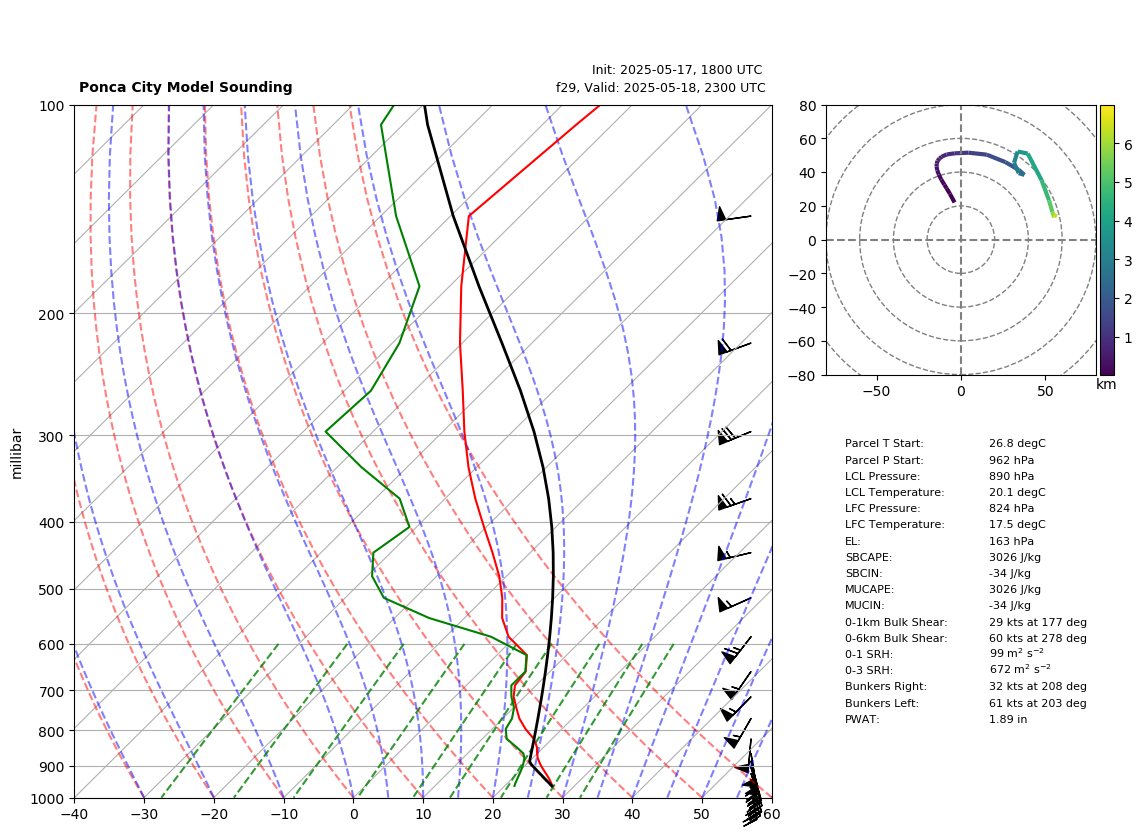1142x836 pixels.
Task: Click the hodograph '−80' y-axis tick label
Action: tap(803, 376)
